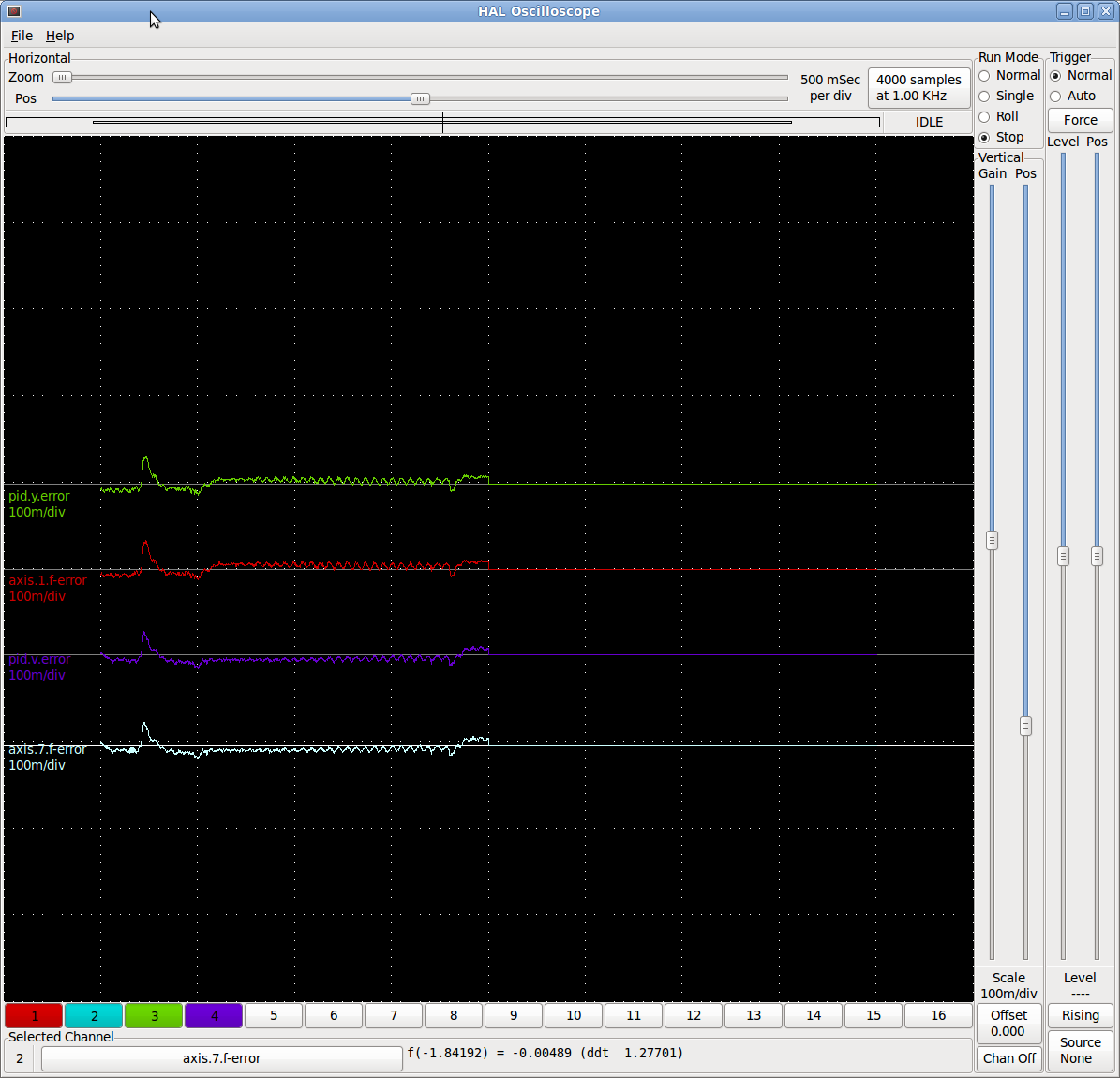Switch run mode to Roll
The image size is (1120, 1078).
click(x=985, y=117)
